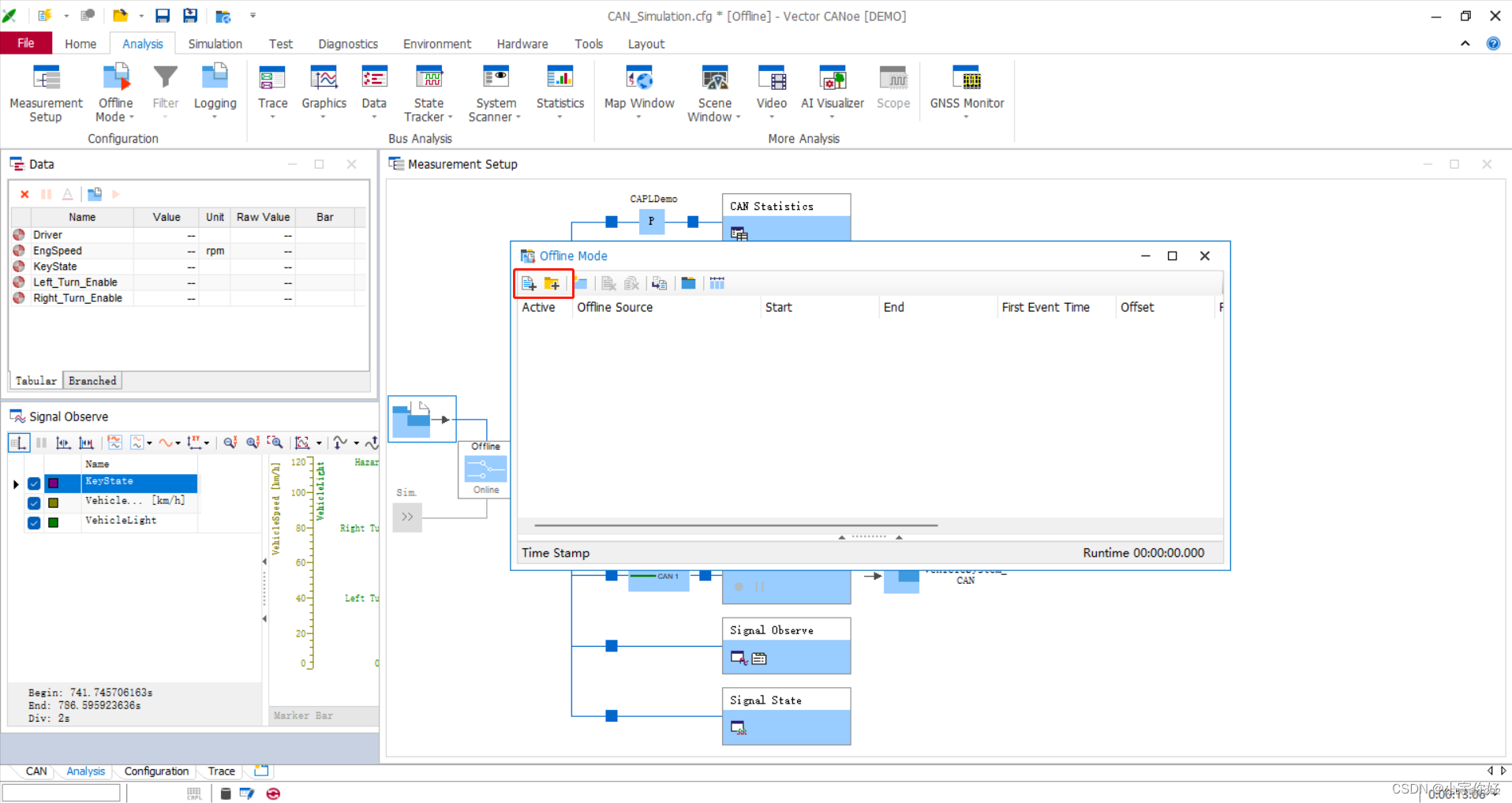This screenshot has width=1512, height=803.
Task: Click the zoom-to-region icon in Signal Observe
Action: pyautogui.click(x=275, y=443)
